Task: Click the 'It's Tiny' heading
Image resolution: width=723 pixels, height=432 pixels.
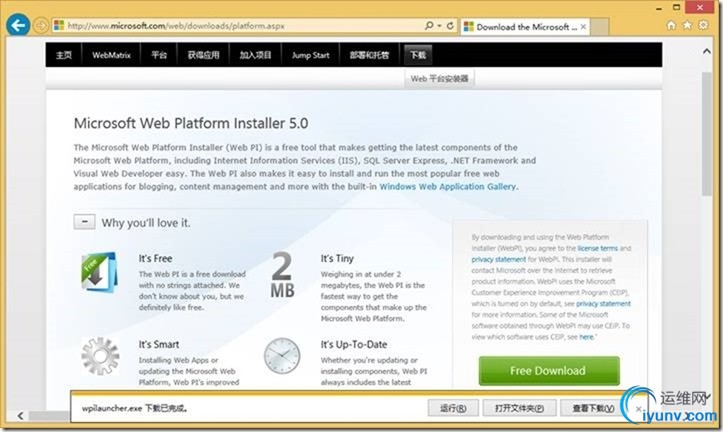Action: [337, 258]
